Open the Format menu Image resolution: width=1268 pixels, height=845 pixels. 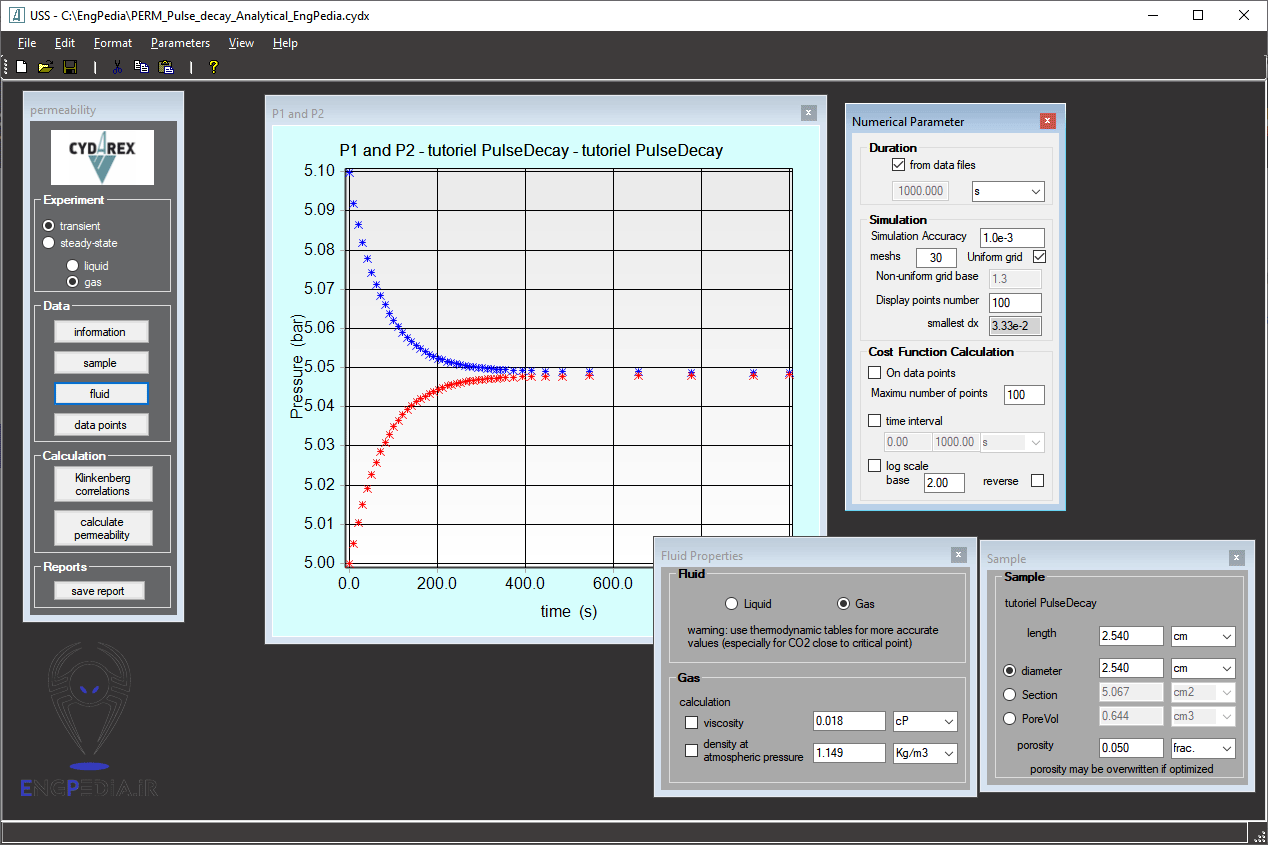tap(113, 43)
